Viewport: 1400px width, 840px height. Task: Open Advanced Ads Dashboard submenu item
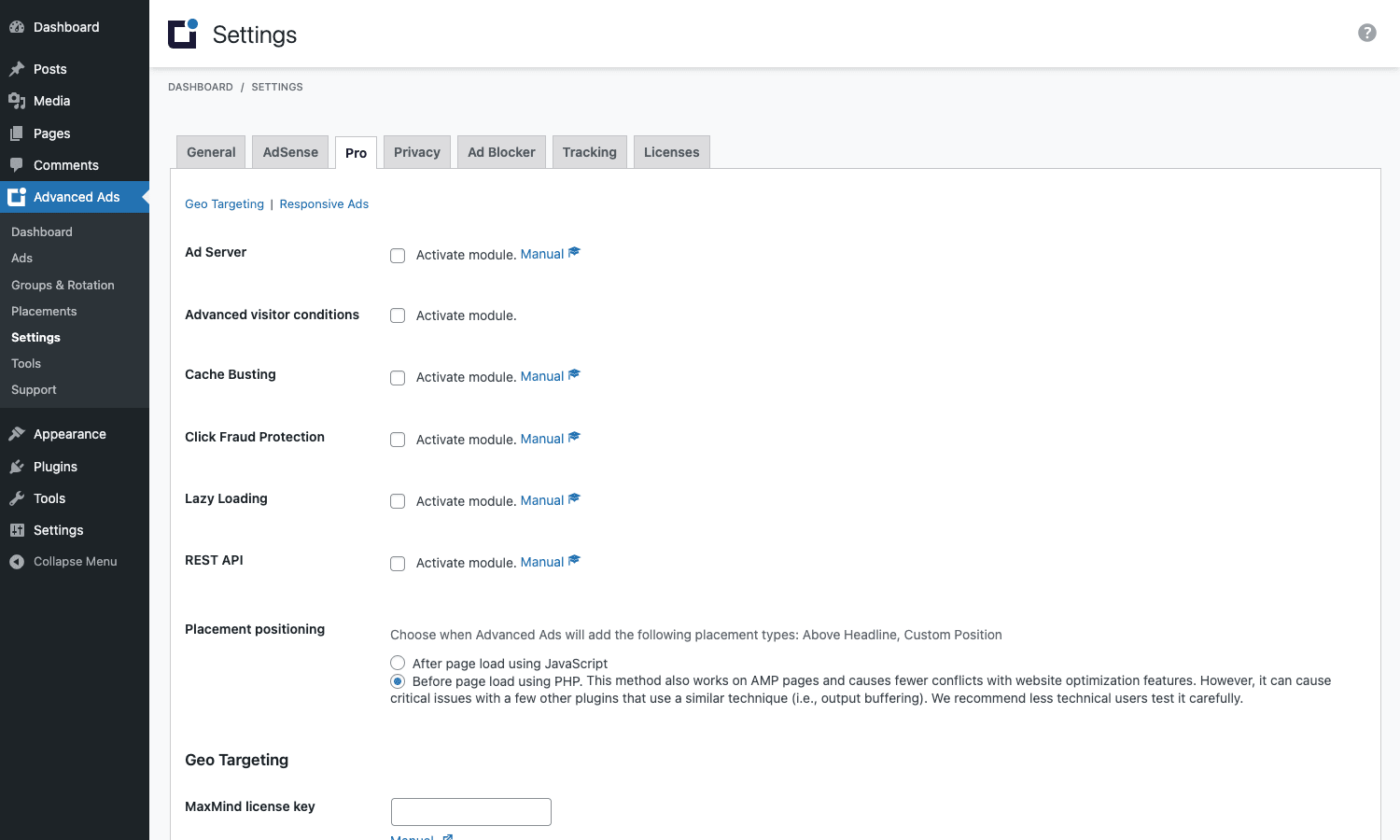pyautogui.click(x=42, y=231)
